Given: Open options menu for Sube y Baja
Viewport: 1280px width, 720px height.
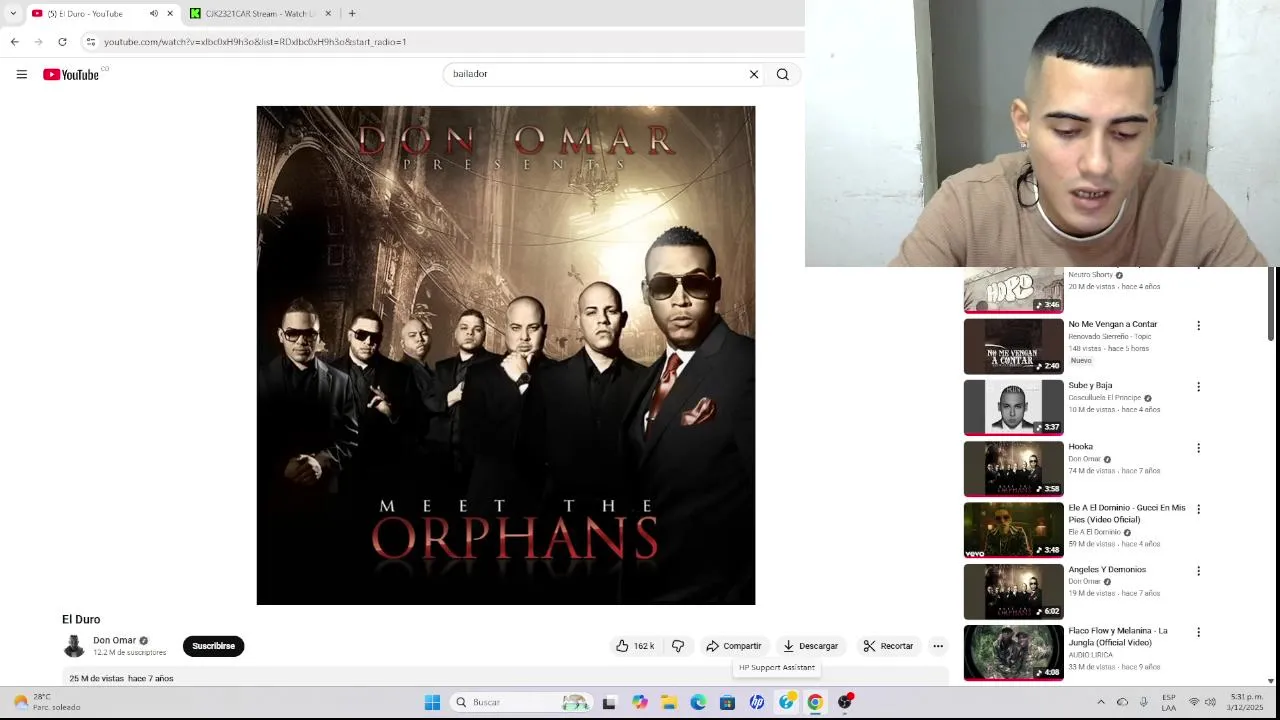Looking at the screenshot, I should 1198,387.
